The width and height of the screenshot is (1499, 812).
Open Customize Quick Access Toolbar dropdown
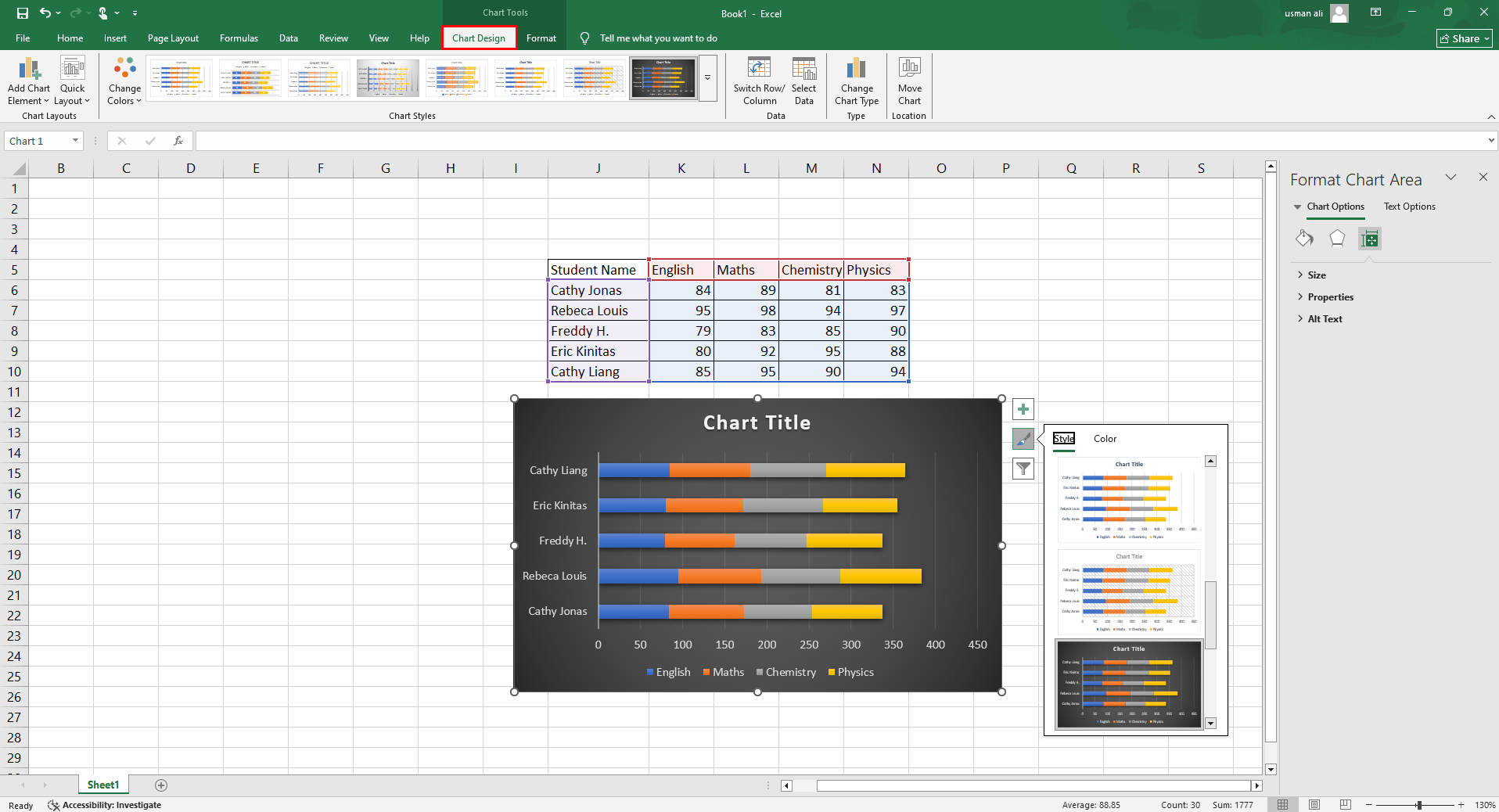[x=135, y=13]
